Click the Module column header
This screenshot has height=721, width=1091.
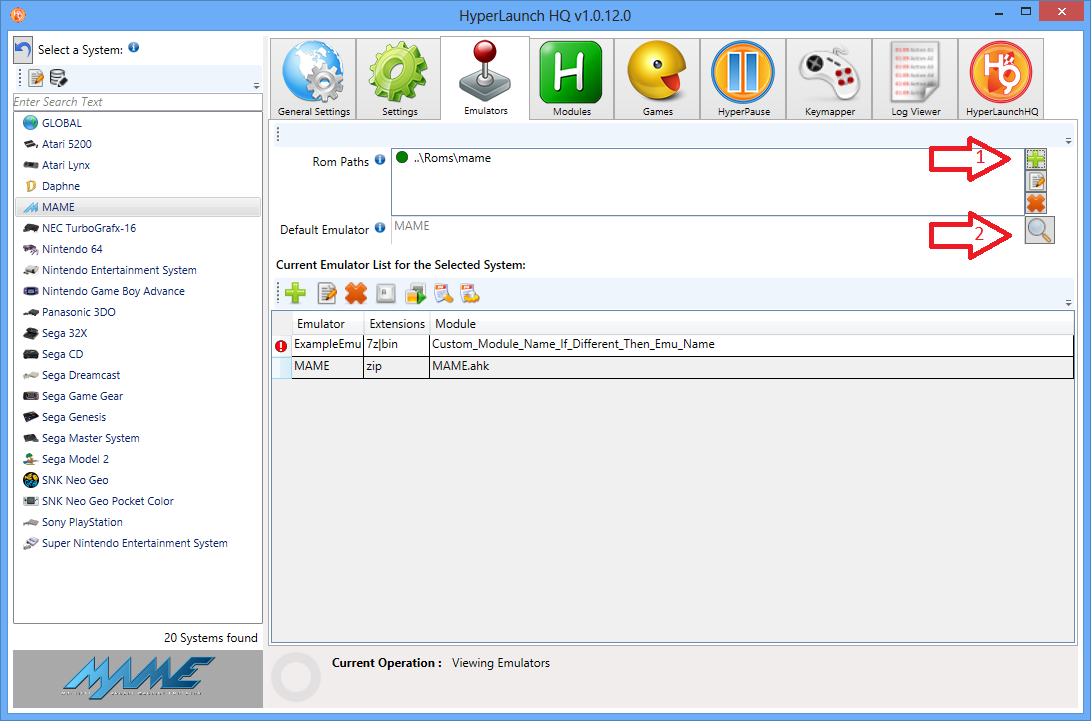pos(751,324)
